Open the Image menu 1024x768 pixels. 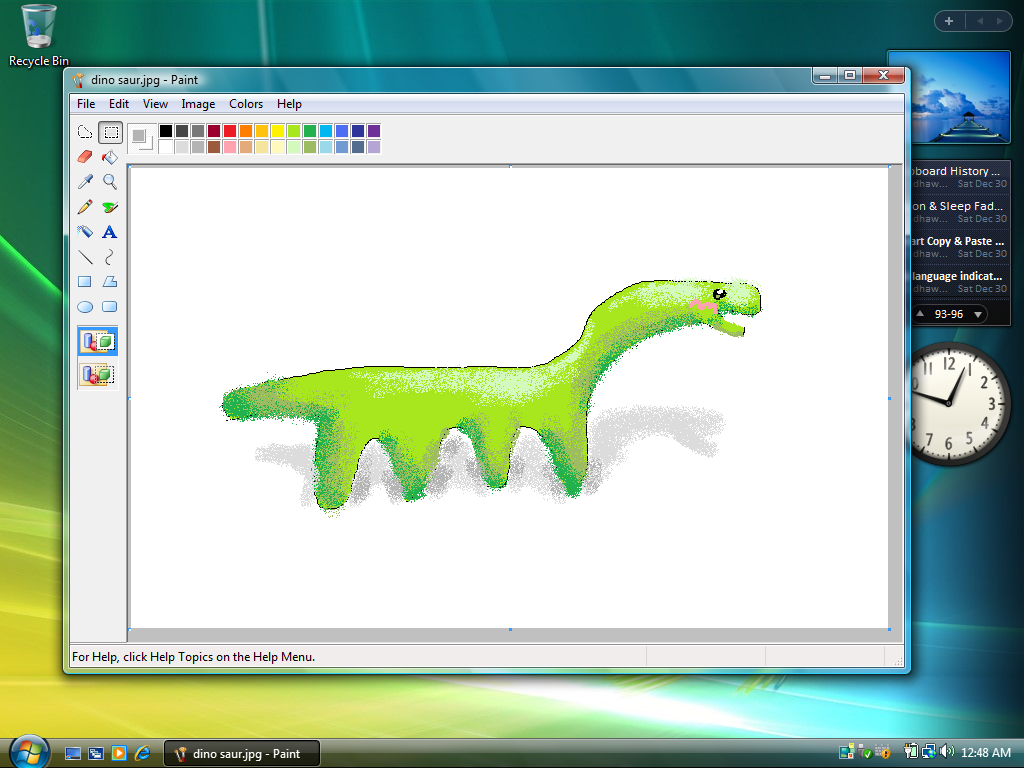(x=198, y=104)
